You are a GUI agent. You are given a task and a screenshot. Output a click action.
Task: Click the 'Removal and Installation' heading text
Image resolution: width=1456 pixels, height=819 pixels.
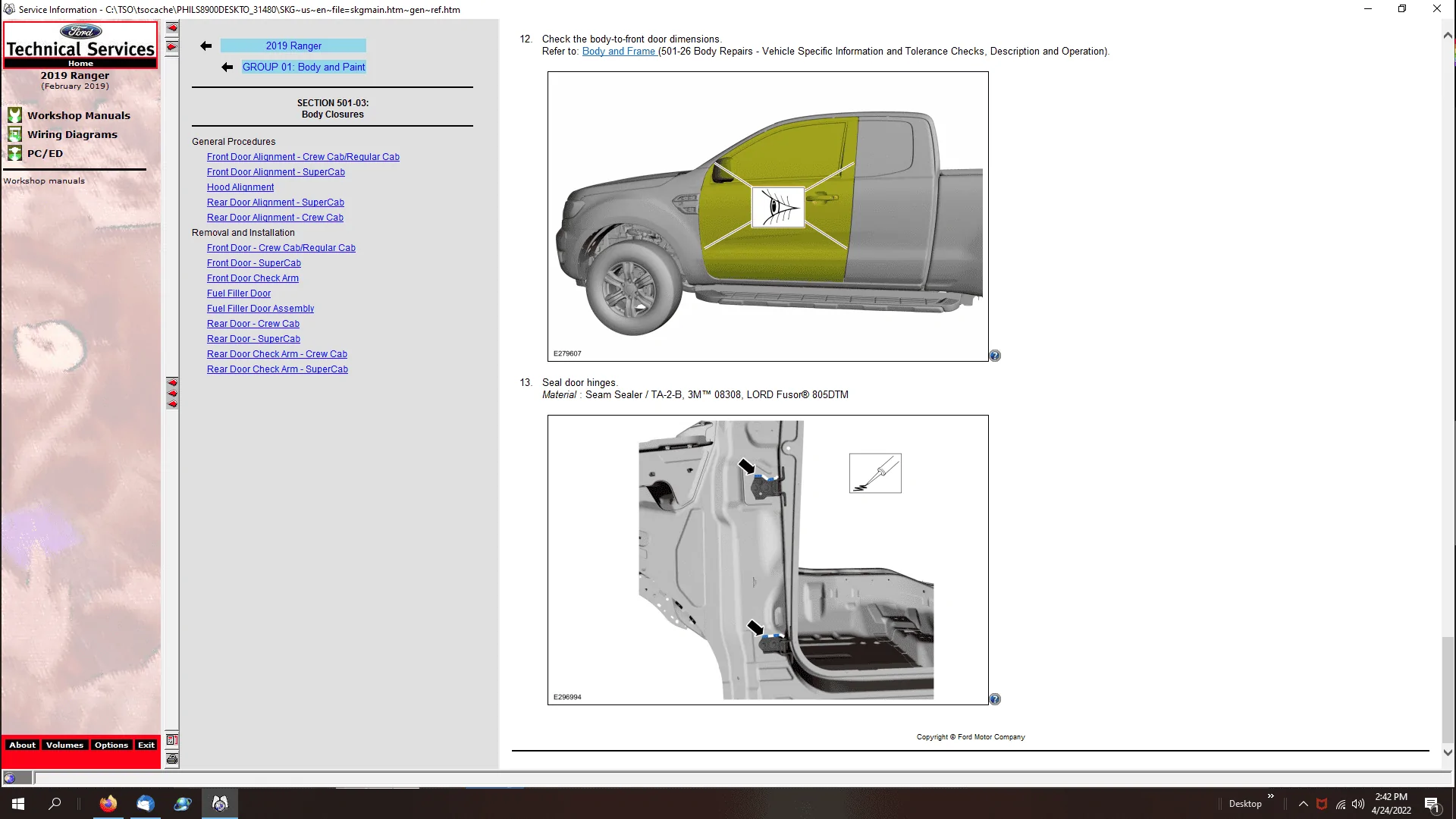click(x=243, y=233)
